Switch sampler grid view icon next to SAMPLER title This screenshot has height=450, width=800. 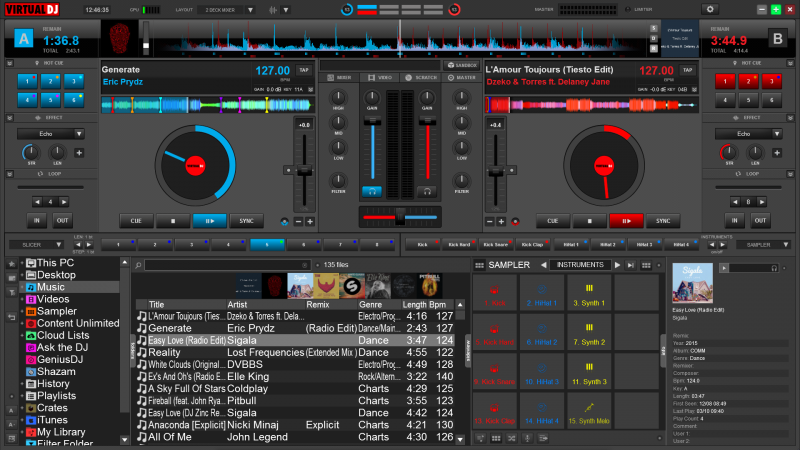click(x=479, y=265)
